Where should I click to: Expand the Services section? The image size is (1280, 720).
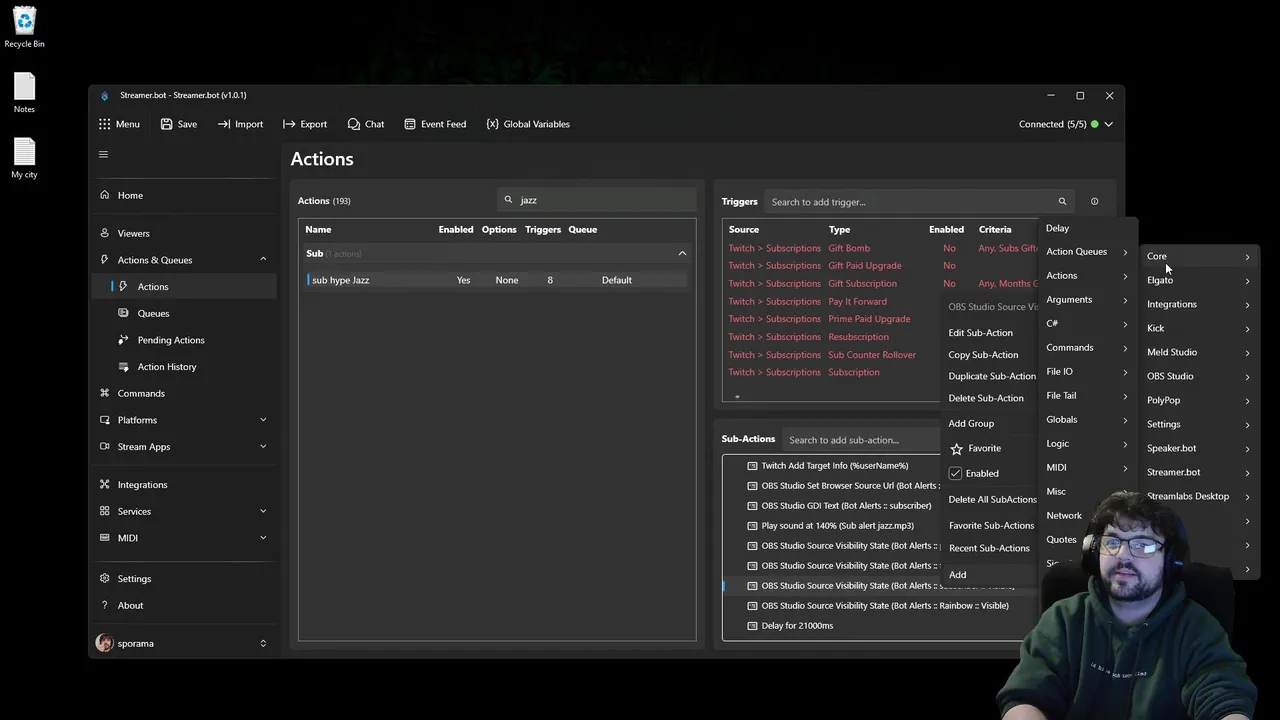click(x=263, y=511)
